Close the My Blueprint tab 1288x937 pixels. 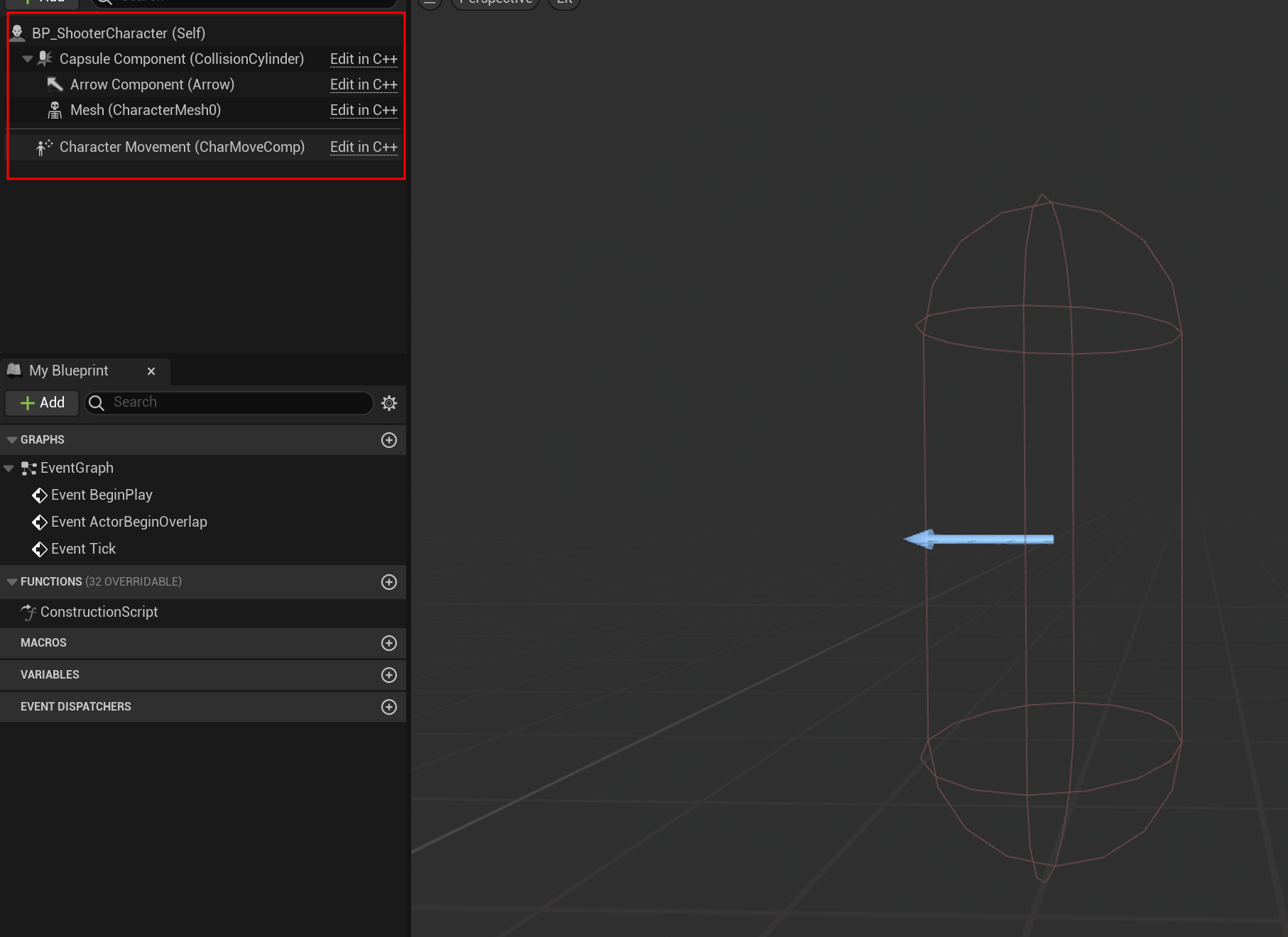151,371
